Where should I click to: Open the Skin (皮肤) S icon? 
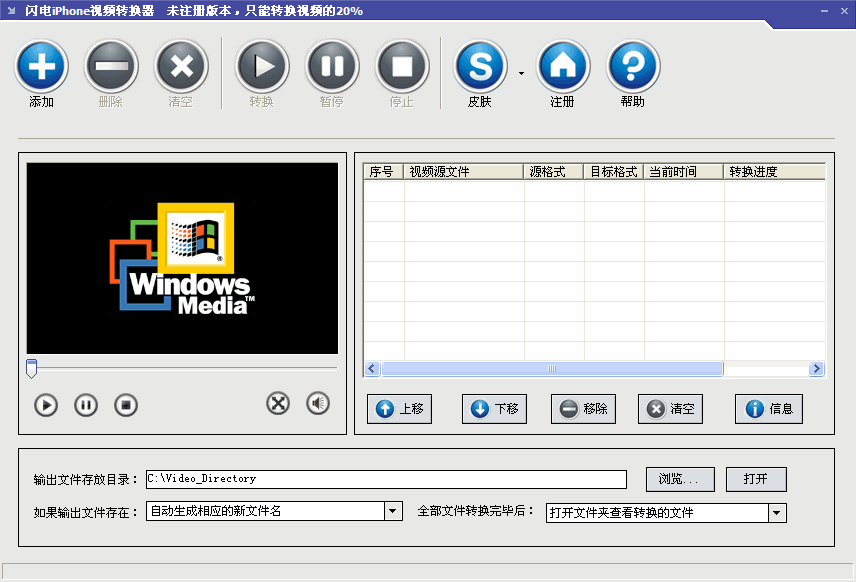point(480,67)
